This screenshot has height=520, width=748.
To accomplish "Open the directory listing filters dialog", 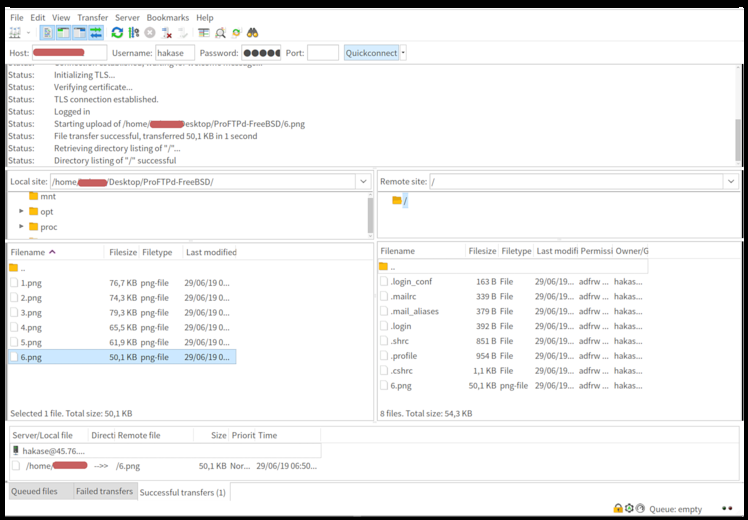I will pyautogui.click(x=203, y=33).
